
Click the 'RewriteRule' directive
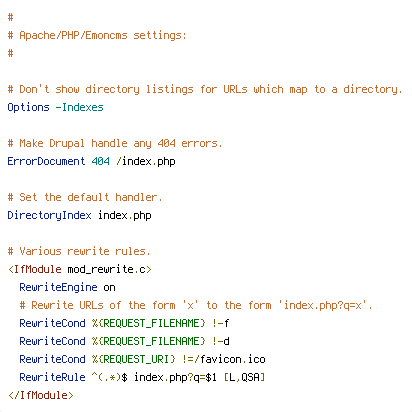[53, 377]
